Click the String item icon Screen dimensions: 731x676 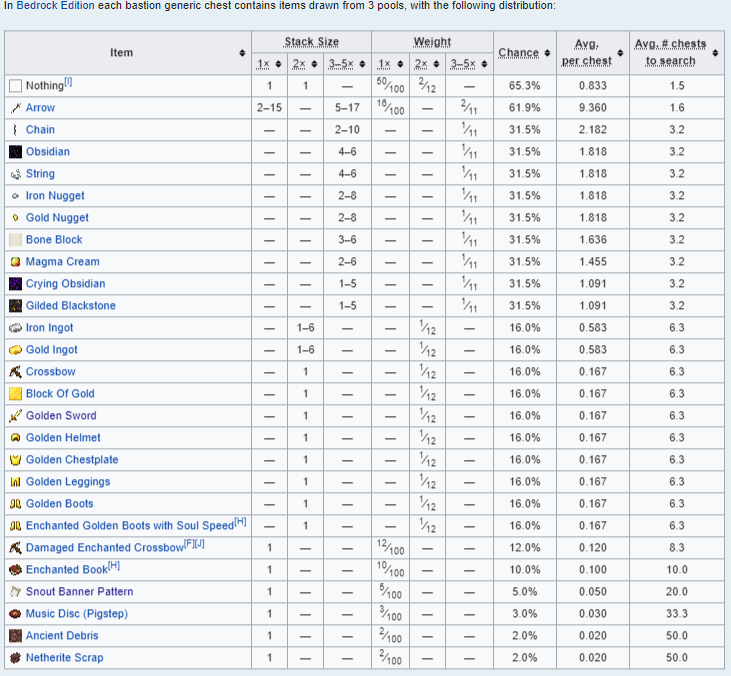(x=15, y=174)
